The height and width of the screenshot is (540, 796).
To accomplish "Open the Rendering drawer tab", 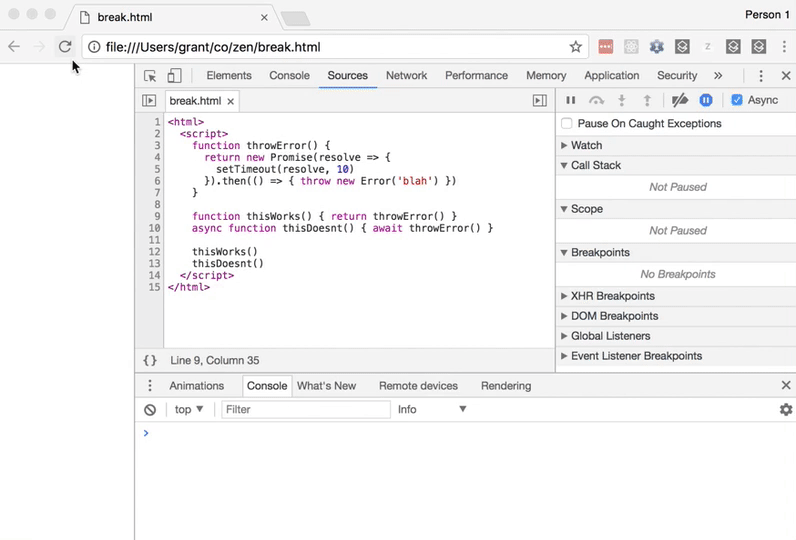I will click(506, 386).
